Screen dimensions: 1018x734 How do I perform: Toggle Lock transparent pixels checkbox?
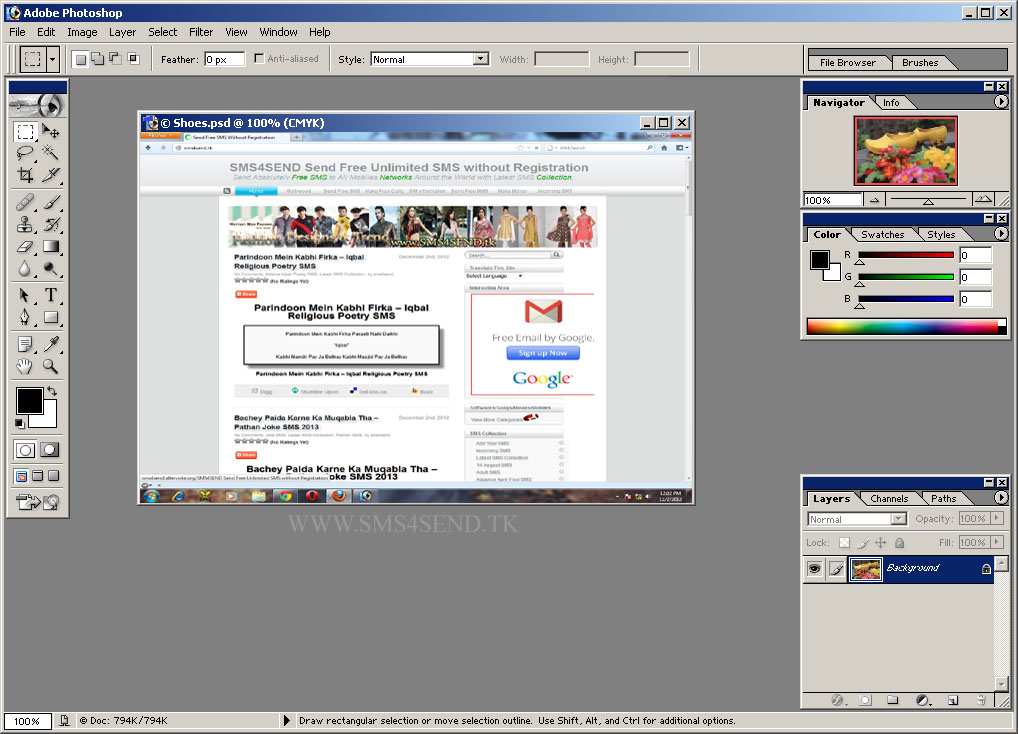click(844, 543)
